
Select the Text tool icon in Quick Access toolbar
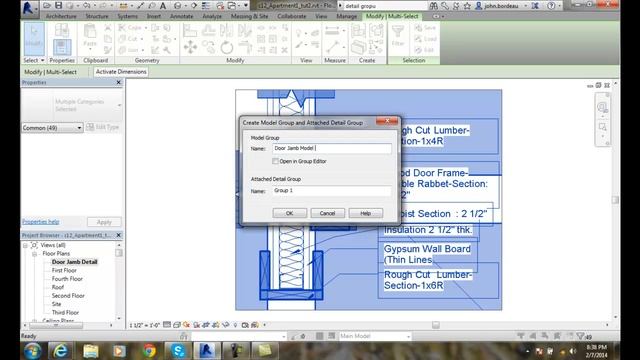pos(163,6)
